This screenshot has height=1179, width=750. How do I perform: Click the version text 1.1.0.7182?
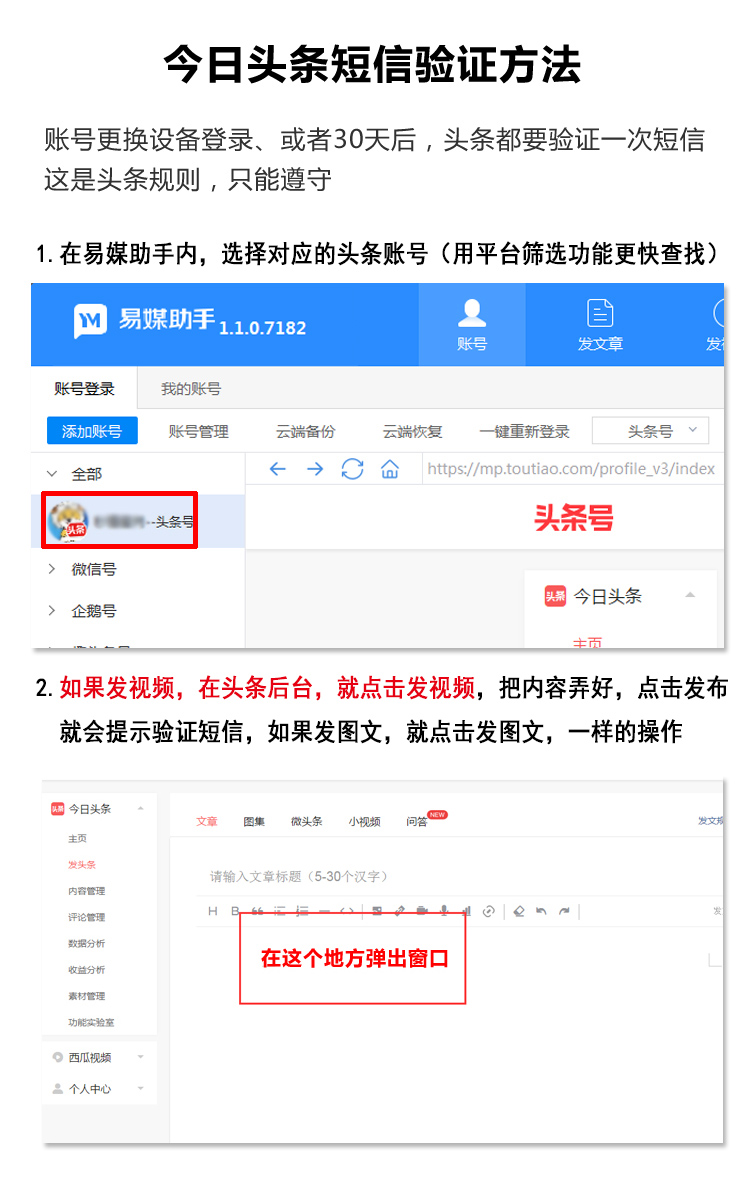[x=263, y=328]
